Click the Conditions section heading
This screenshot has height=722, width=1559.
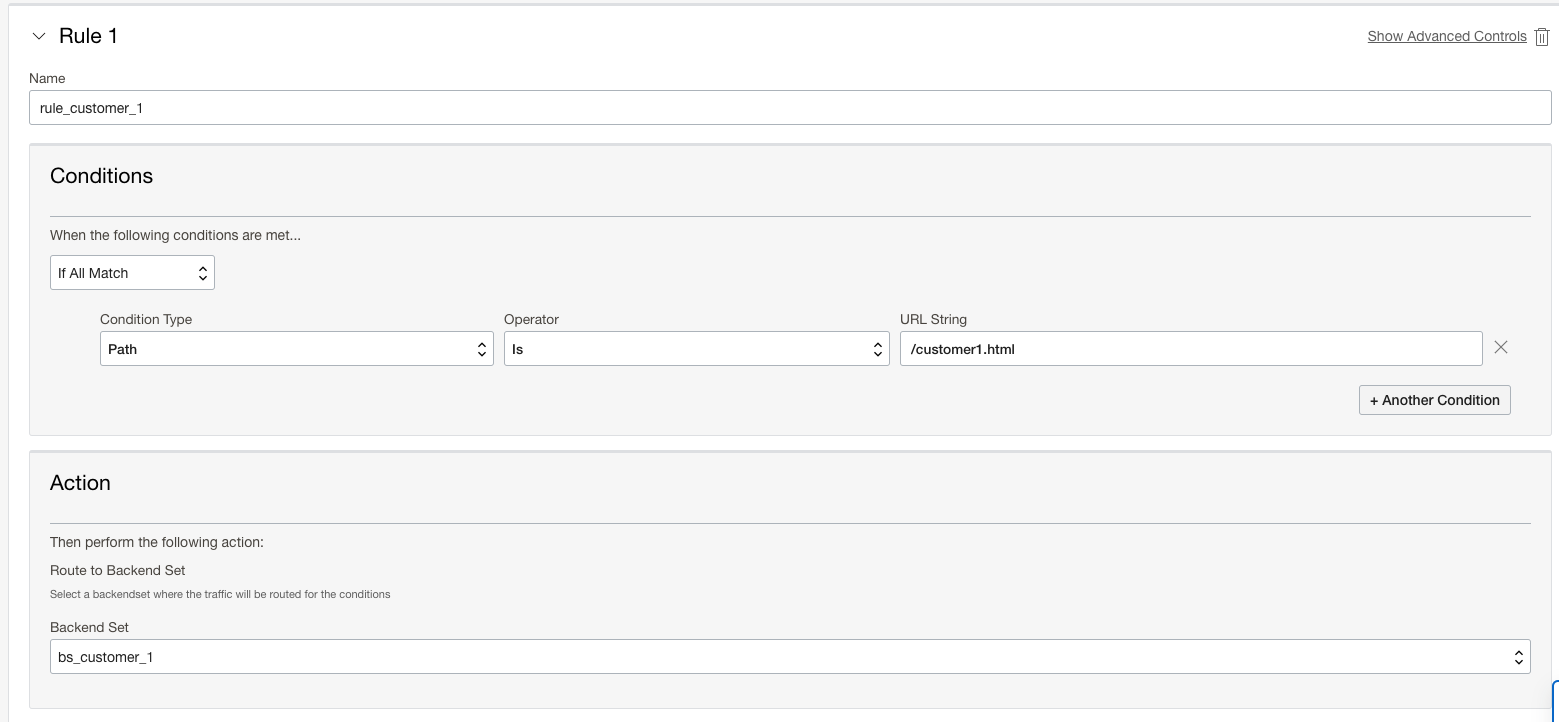[101, 176]
